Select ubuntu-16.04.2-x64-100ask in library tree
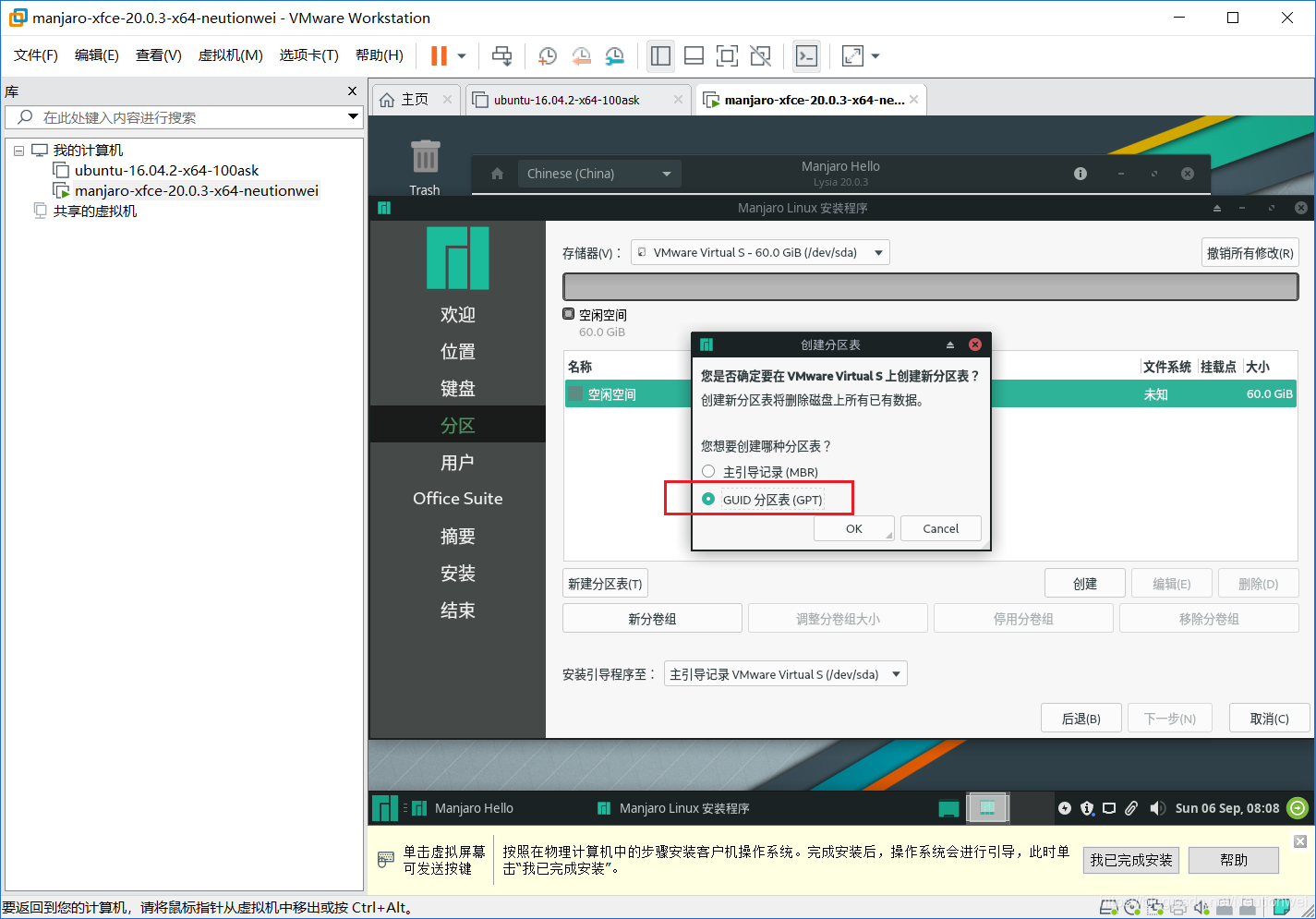 click(x=166, y=170)
